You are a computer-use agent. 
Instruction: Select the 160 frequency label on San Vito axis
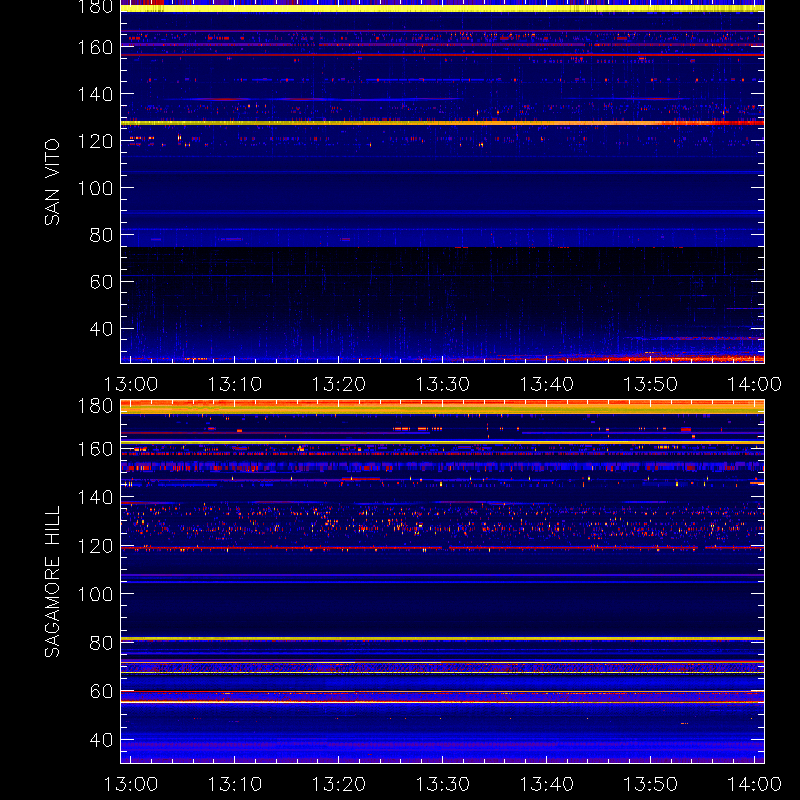(95, 47)
